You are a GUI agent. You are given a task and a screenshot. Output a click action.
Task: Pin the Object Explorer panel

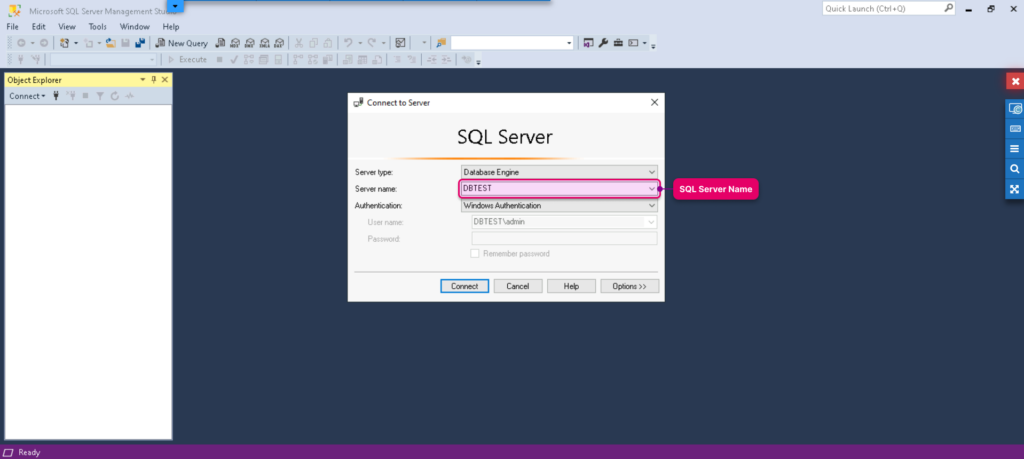(154, 80)
